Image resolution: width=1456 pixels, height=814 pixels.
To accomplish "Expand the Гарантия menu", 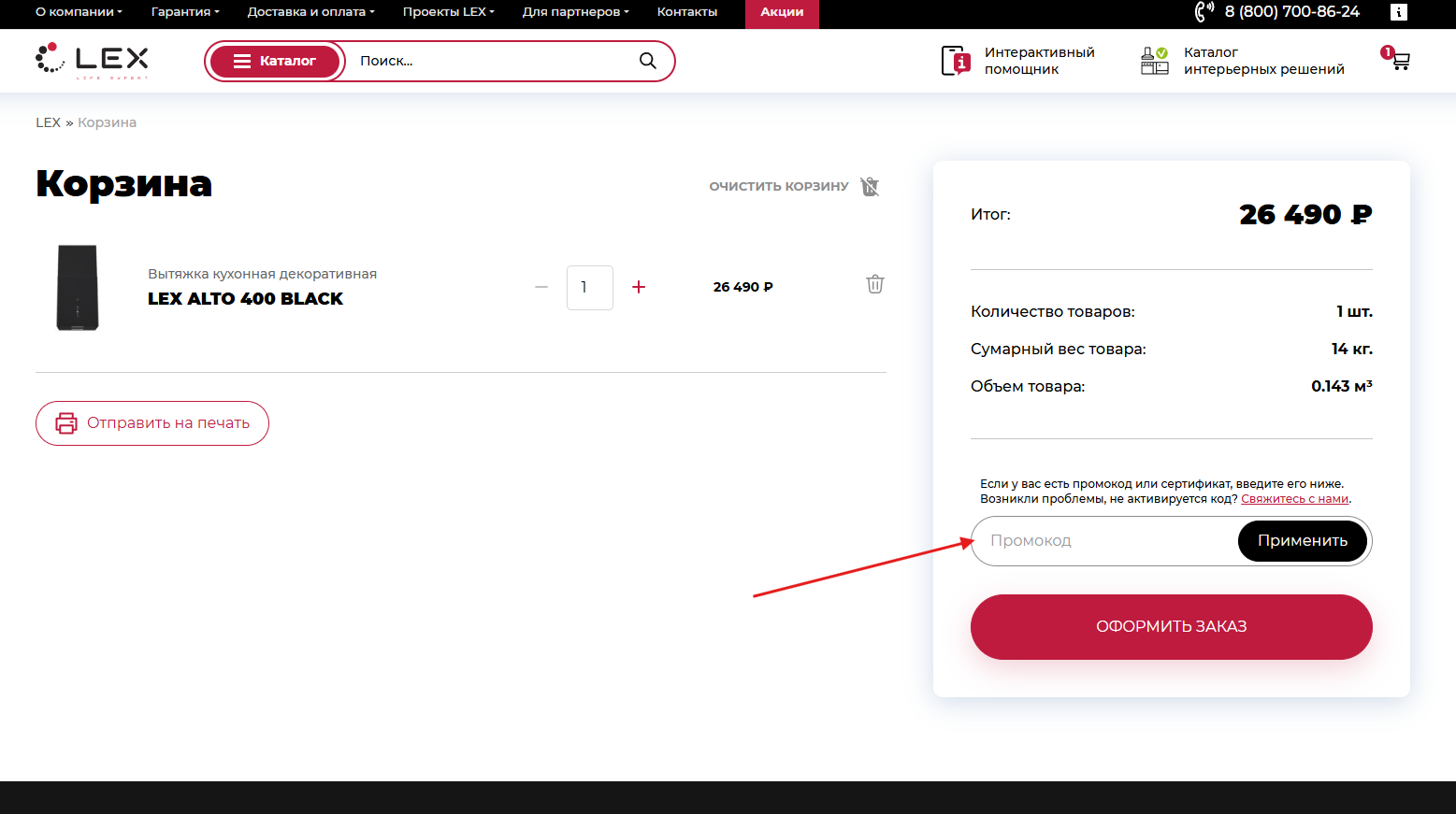I will pos(185,12).
